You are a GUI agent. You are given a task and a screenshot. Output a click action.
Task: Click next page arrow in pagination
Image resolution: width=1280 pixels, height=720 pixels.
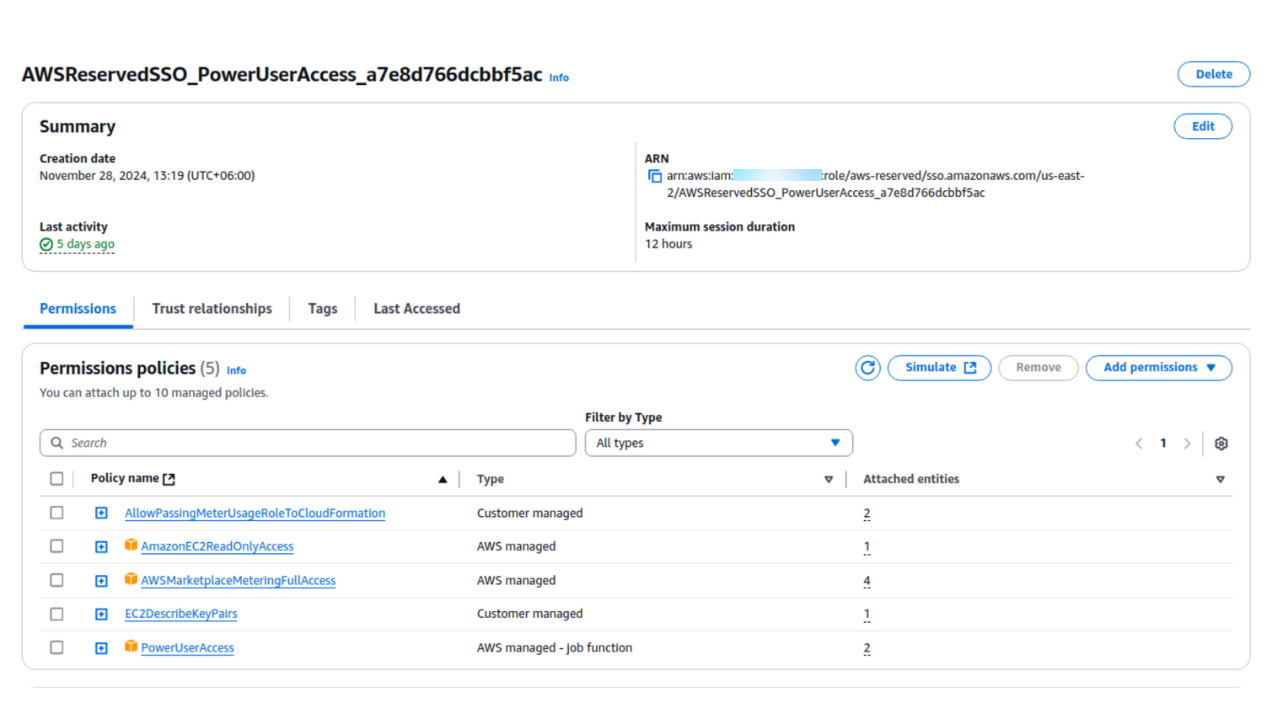point(1187,444)
